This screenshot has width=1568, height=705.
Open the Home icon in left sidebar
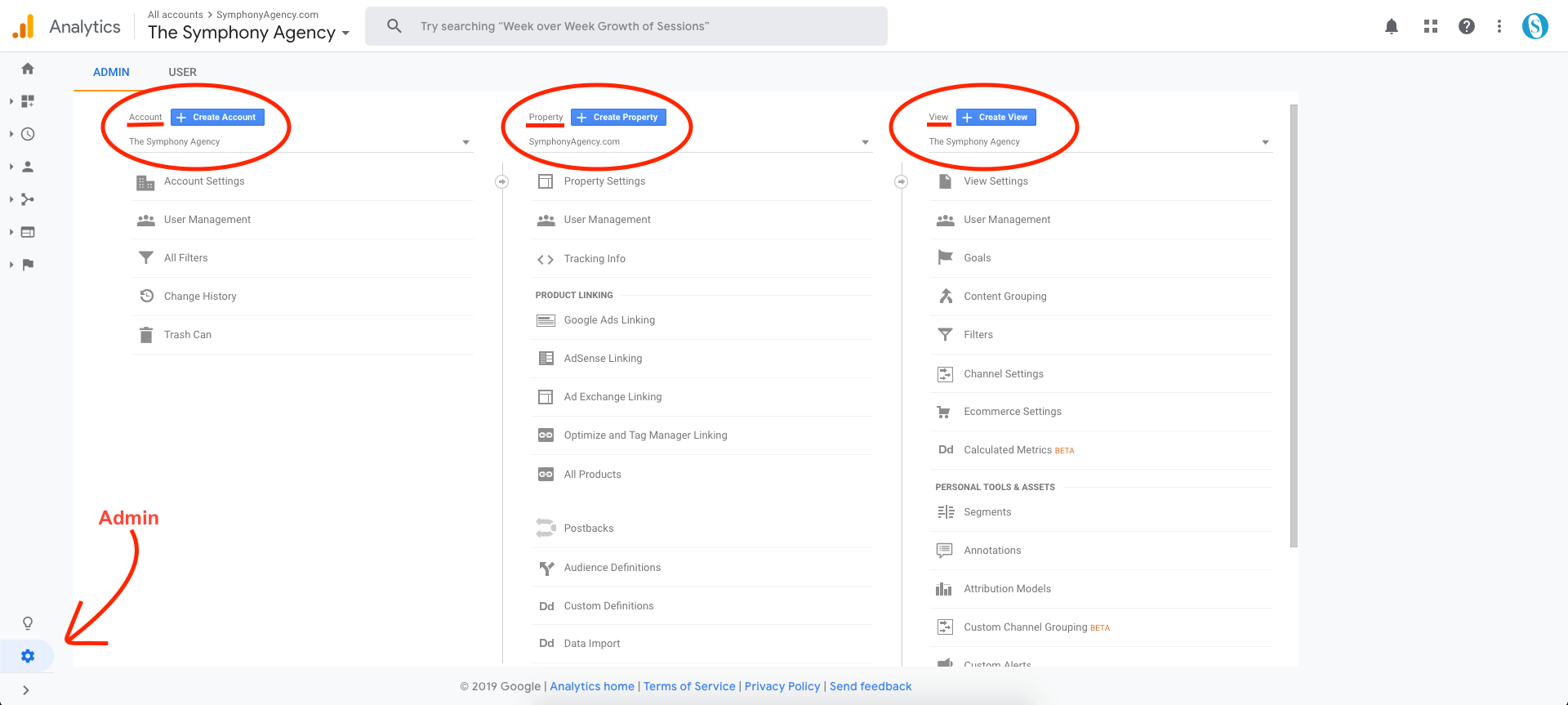pyautogui.click(x=28, y=69)
